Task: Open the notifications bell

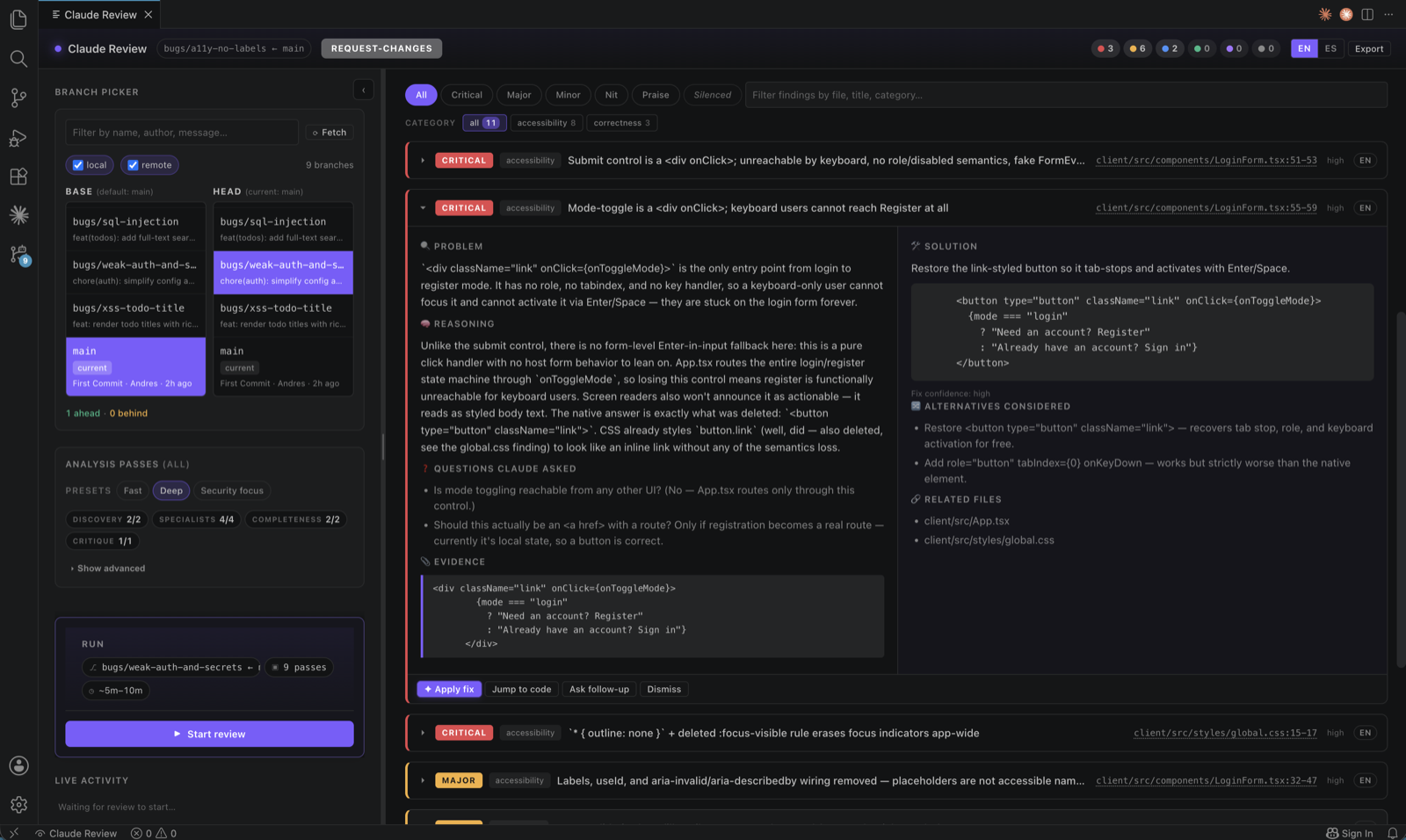Action: pos(1392,833)
